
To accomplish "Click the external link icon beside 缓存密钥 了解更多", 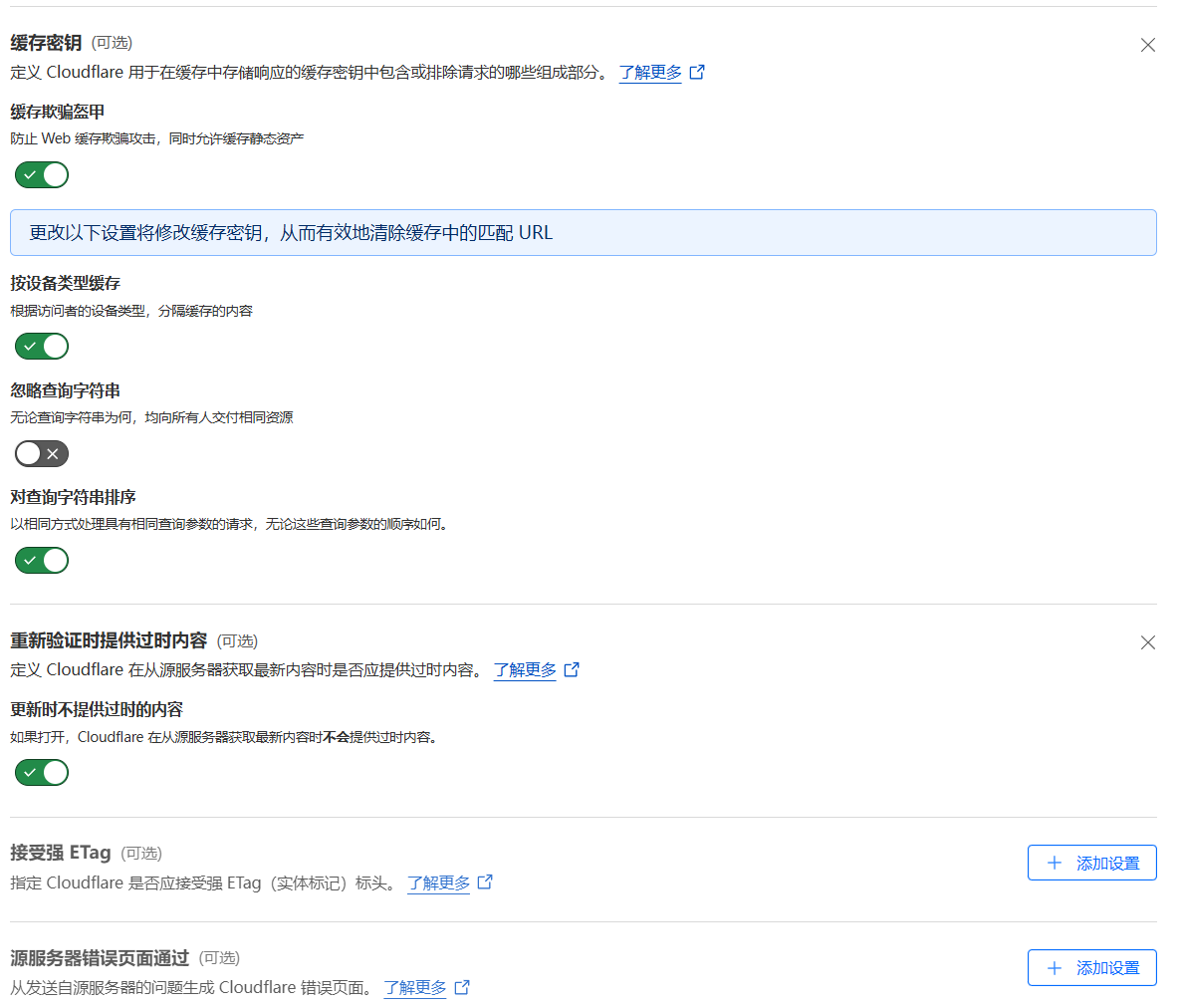I will tap(696, 72).
